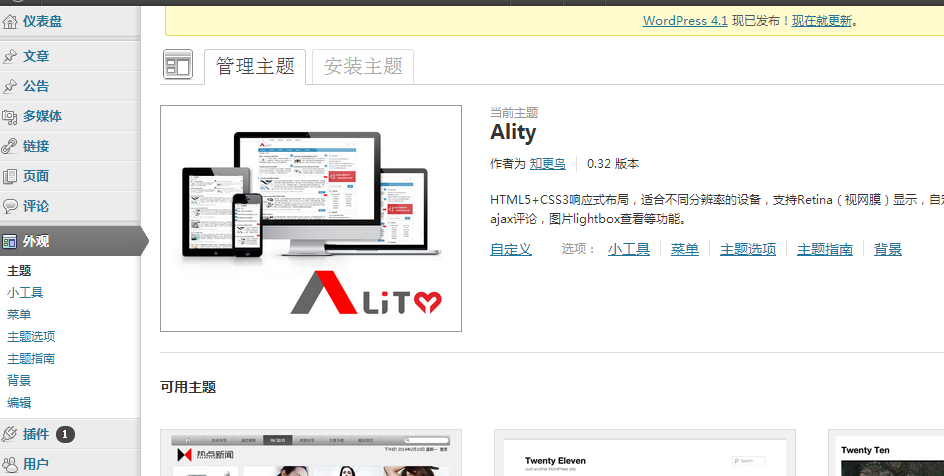Switch to the 安装主题 tab

[363, 67]
